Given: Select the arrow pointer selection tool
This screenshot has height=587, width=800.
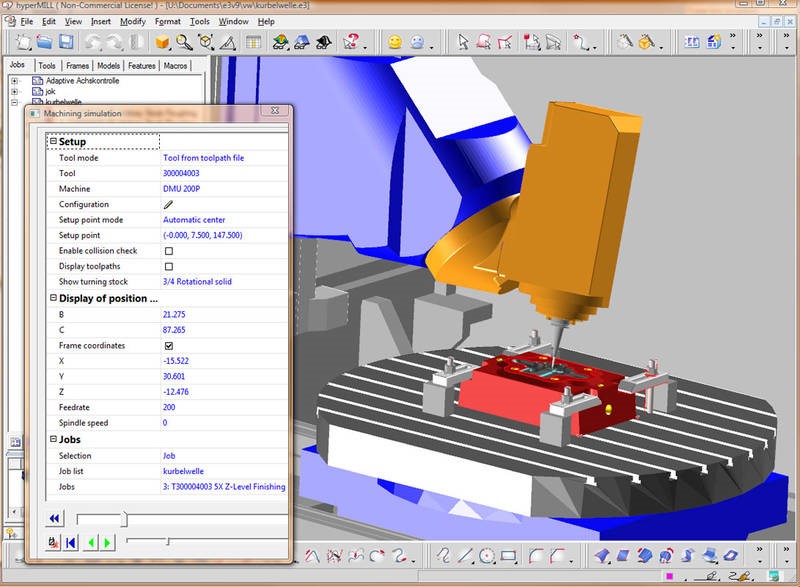Looking at the screenshot, I should tap(463, 42).
